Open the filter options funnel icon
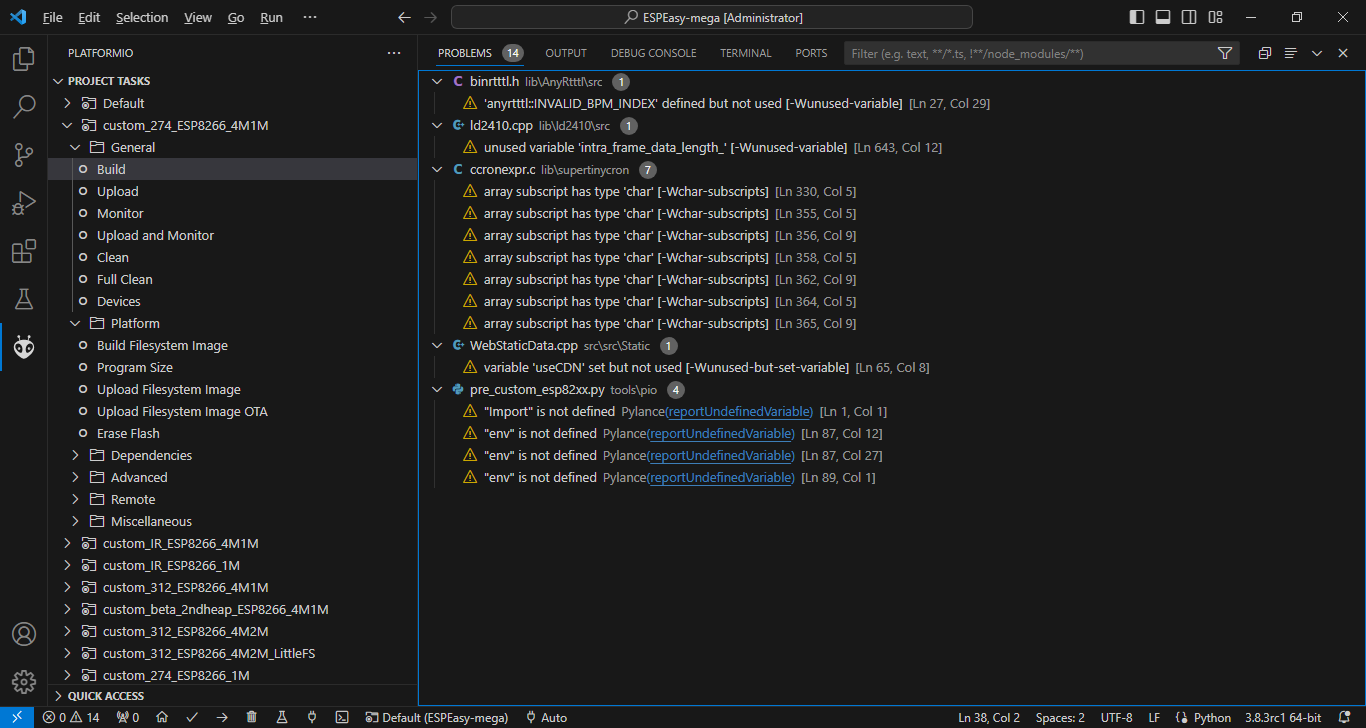Viewport: 1366px width, 728px height. (x=1225, y=53)
